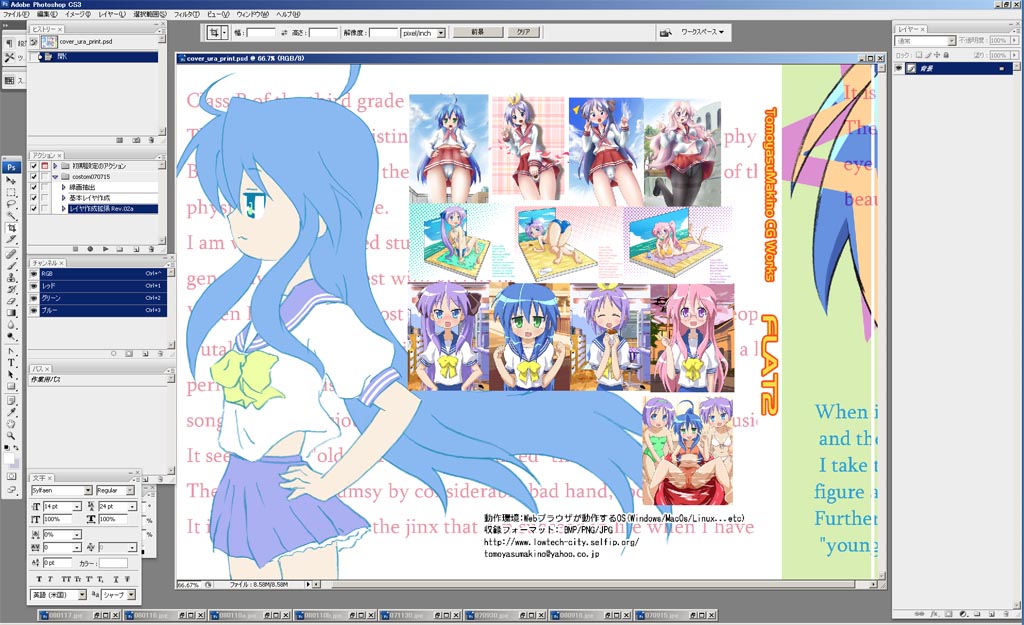
Task: Select the Dodge tool
Action: 11,336
